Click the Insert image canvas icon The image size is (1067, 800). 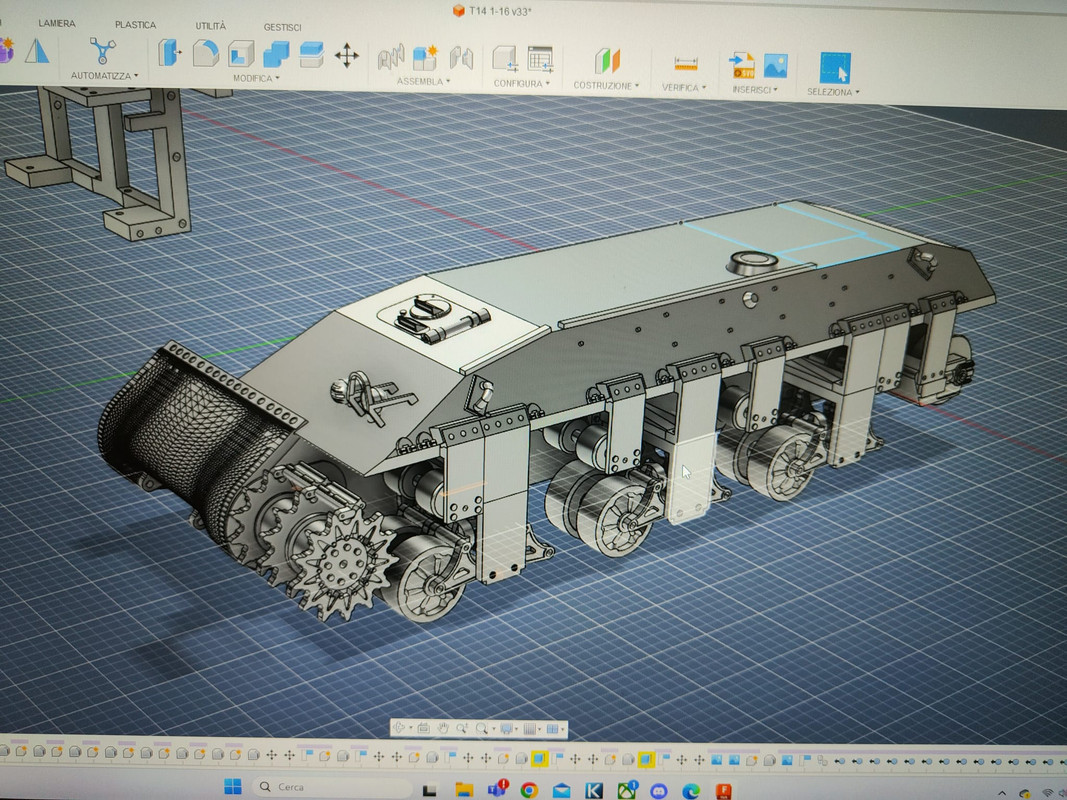pyautogui.click(x=776, y=66)
